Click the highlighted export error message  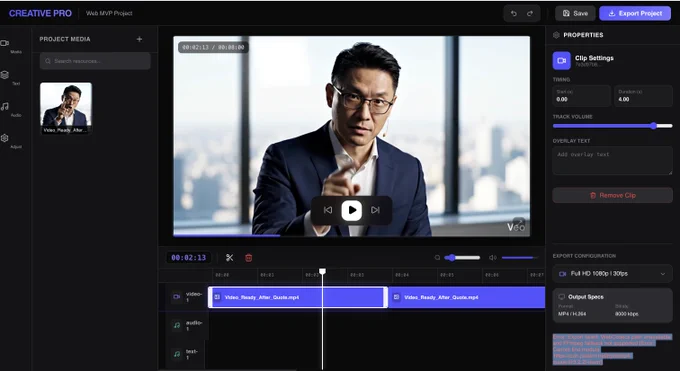coord(612,349)
